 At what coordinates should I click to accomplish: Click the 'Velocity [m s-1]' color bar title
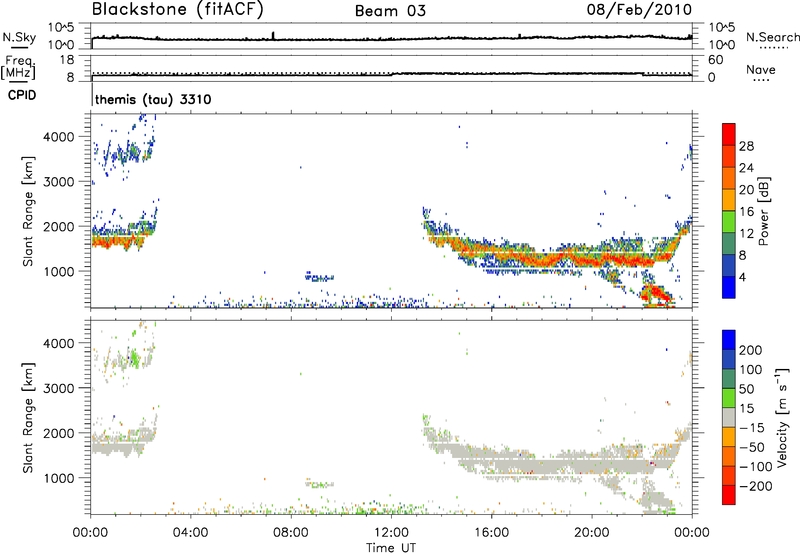click(783, 417)
